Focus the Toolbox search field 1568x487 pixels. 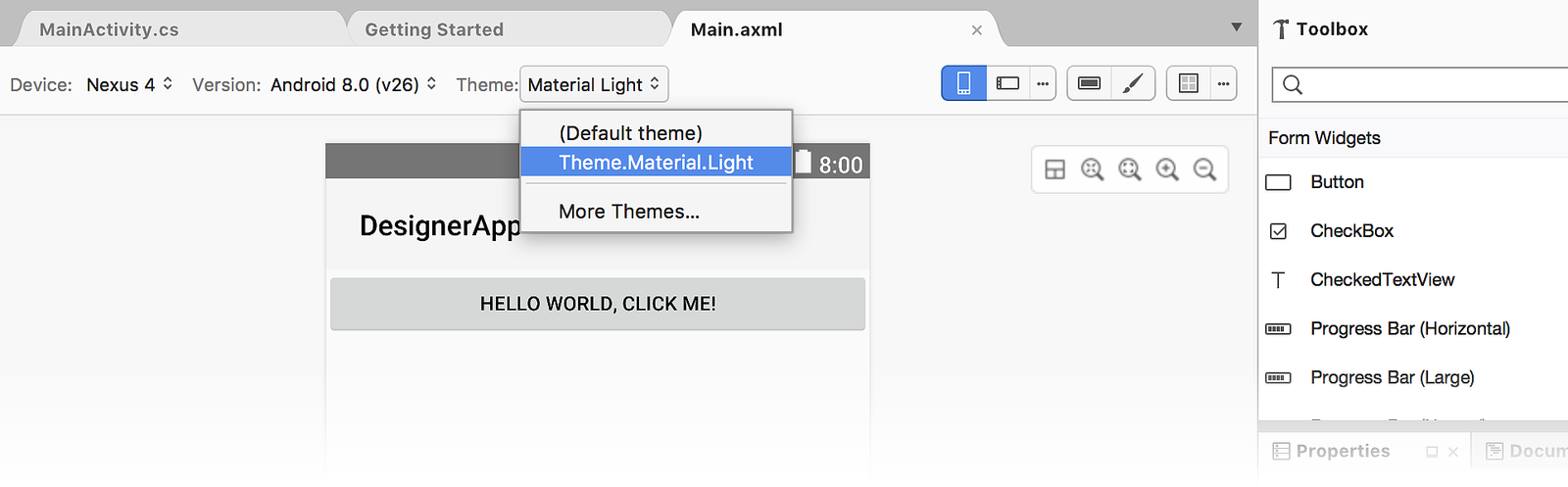[1420, 84]
